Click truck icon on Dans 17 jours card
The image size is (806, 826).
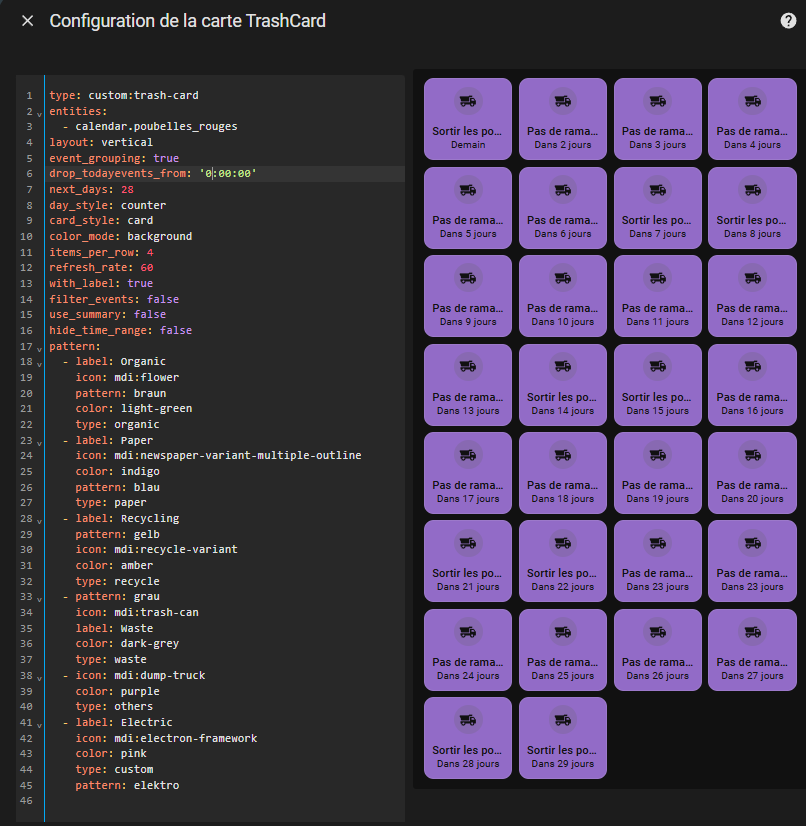pos(468,455)
